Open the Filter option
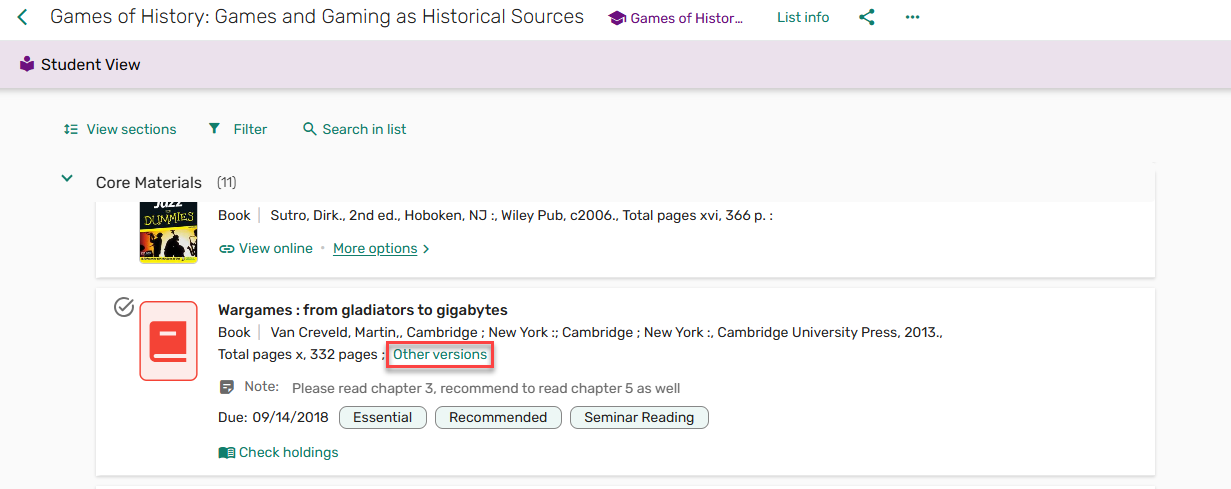 pyautogui.click(x=250, y=129)
